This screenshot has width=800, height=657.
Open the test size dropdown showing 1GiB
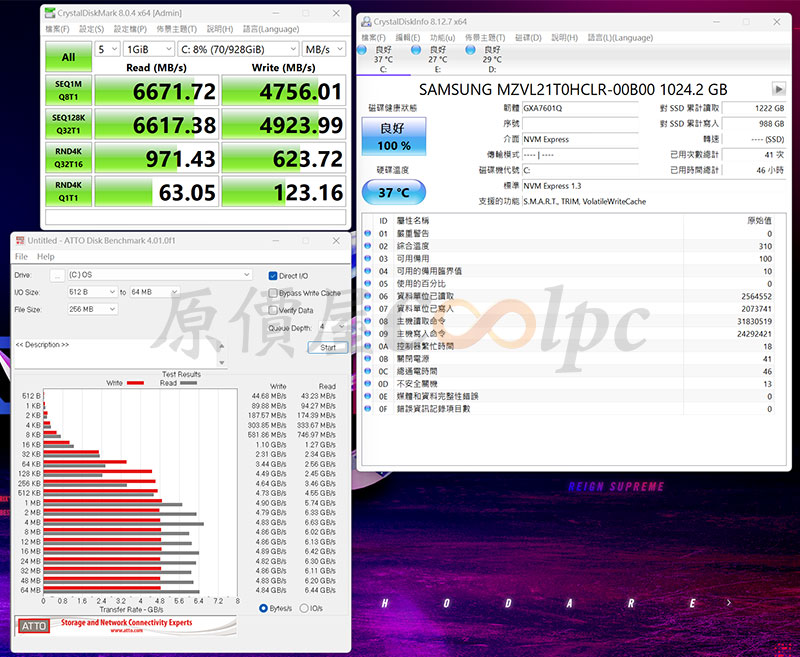click(x=148, y=49)
